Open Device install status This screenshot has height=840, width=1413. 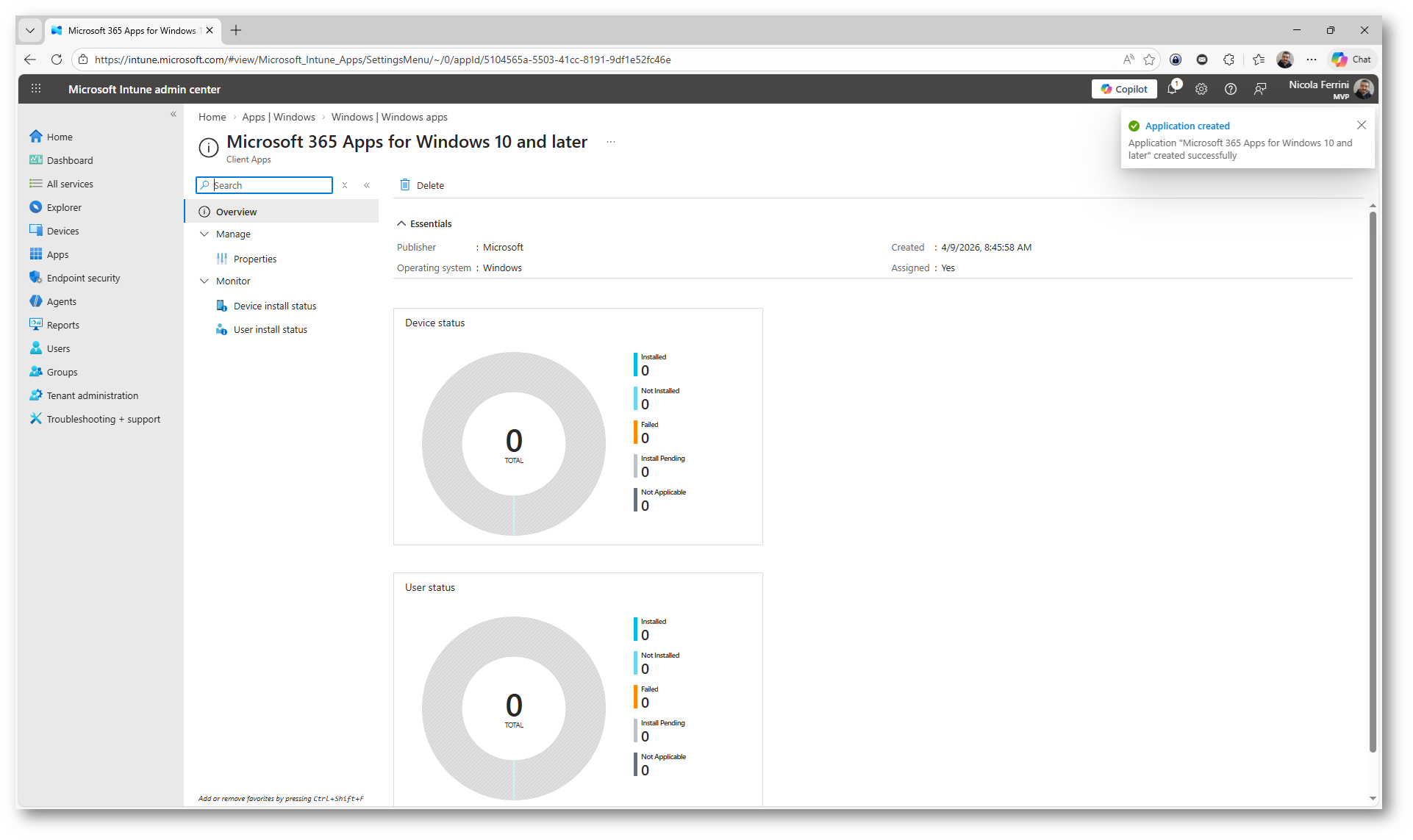274,306
